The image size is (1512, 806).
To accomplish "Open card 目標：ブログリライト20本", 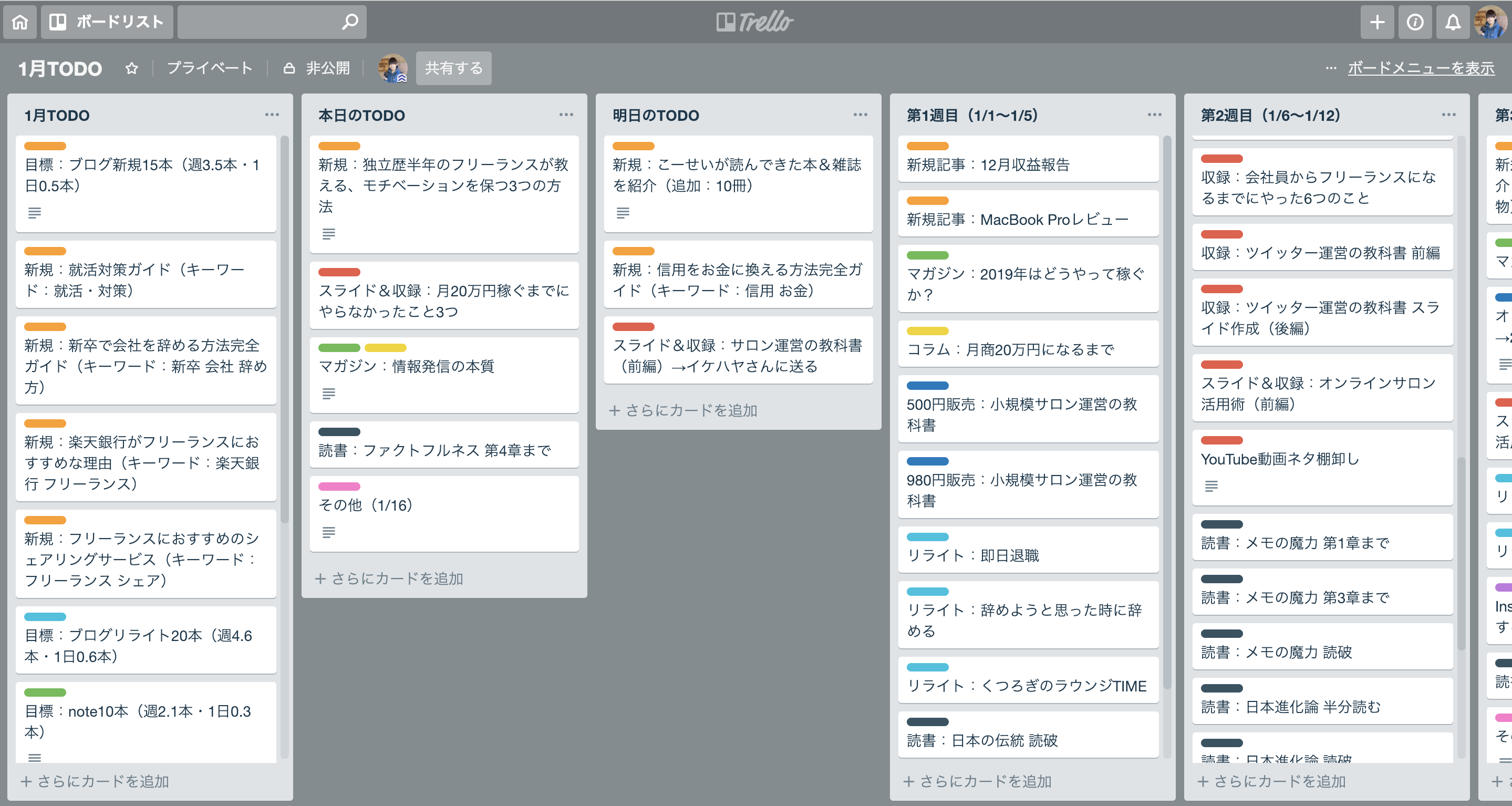I will pyautogui.click(x=146, y=640).
